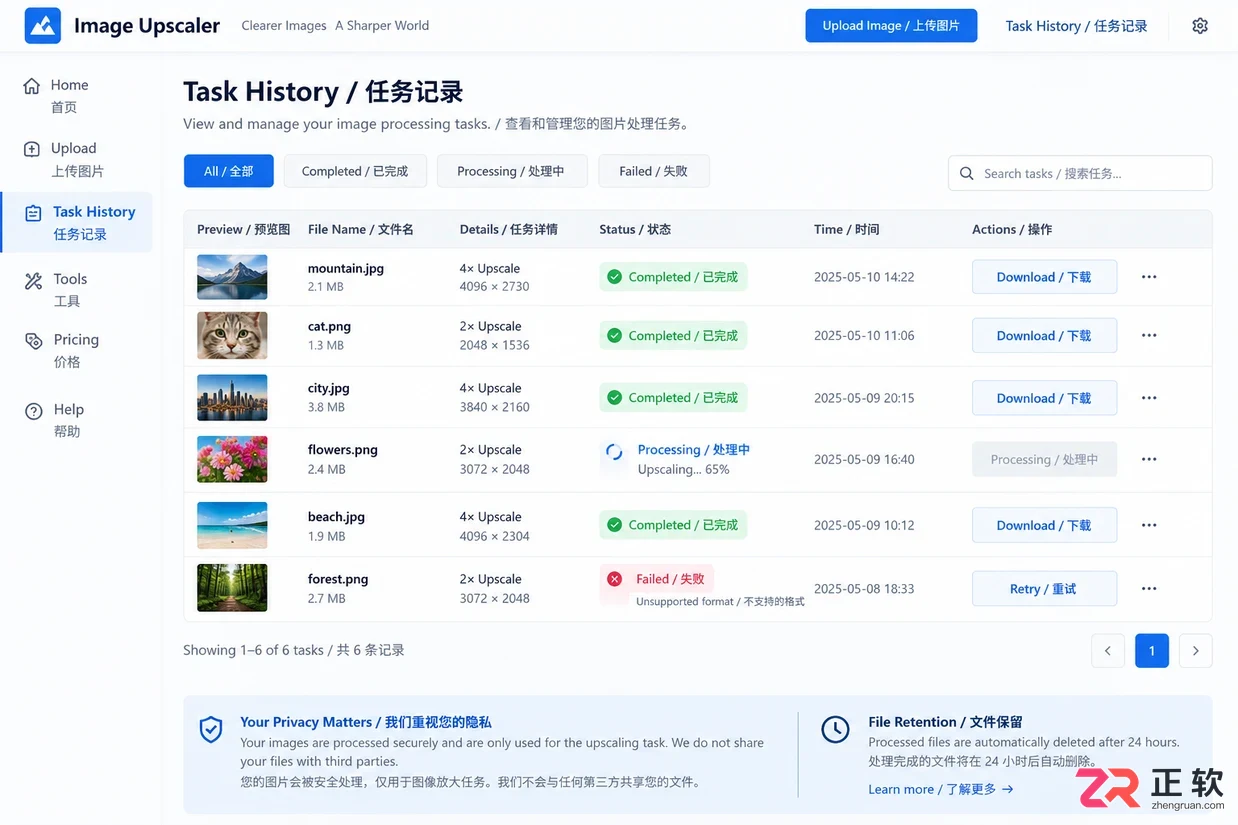Image resolution: width=1238 pixels, height=825 pixels.
Task: Open the forest.png preview thumbnail
Action: tap(232, 588)
